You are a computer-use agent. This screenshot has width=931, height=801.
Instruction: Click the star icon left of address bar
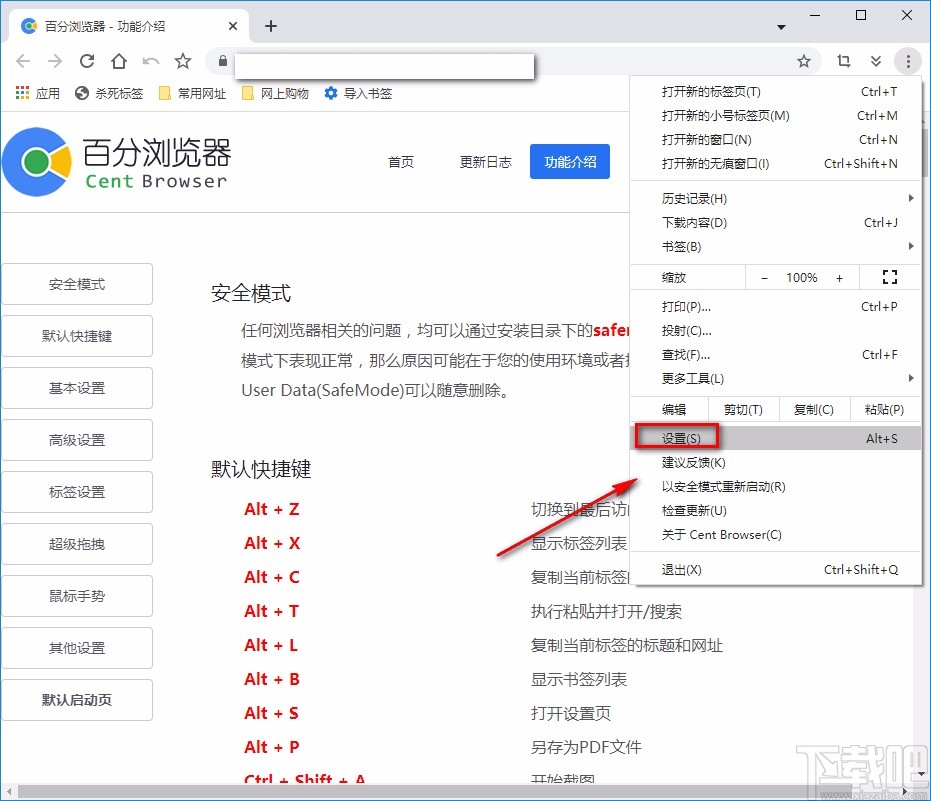[183, 61]
